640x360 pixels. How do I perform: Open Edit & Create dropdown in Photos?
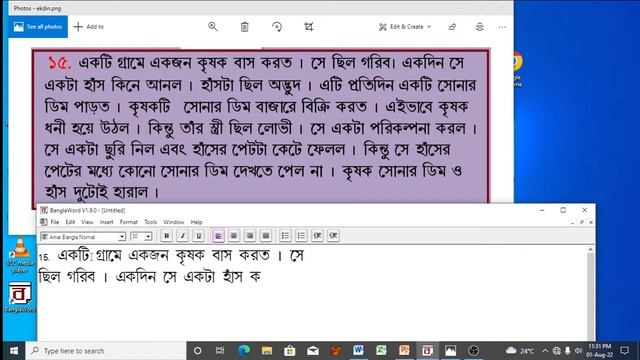[x=405, y=27]
